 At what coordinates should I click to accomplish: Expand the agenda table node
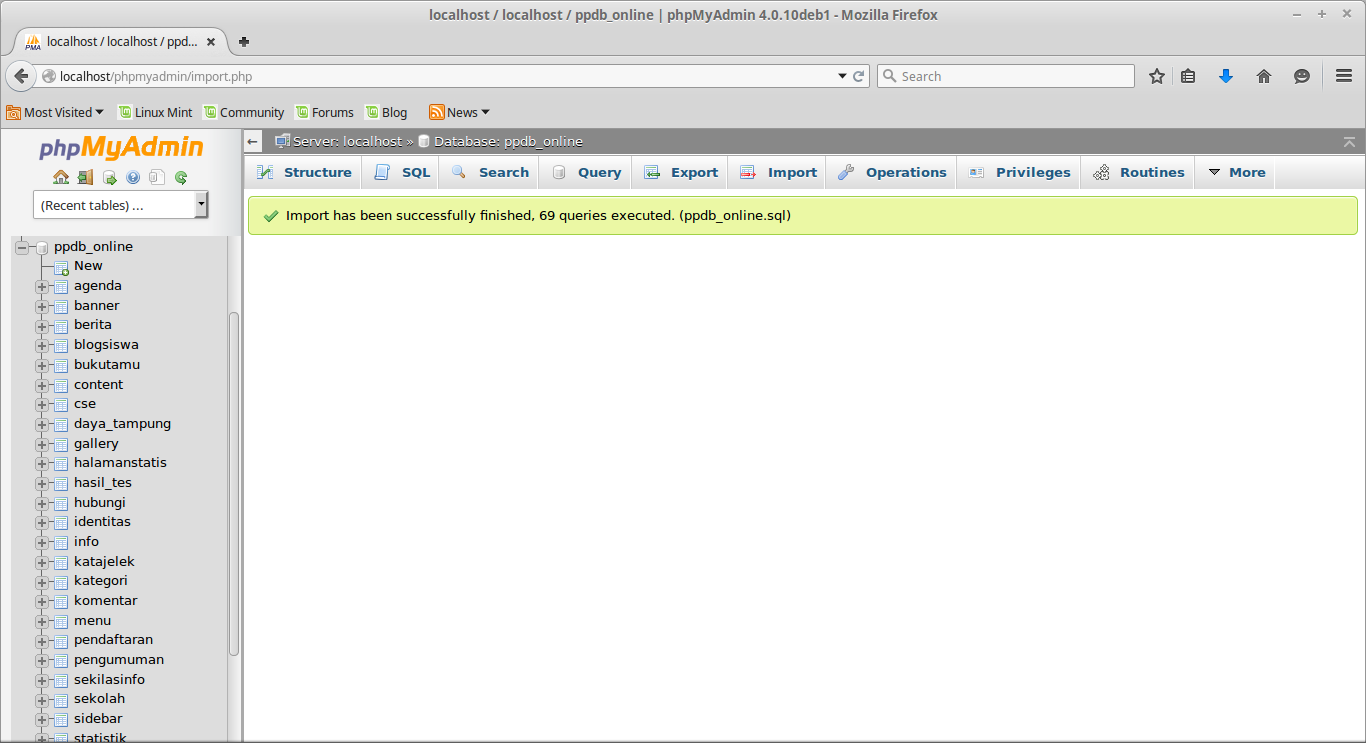coord(42,287)
